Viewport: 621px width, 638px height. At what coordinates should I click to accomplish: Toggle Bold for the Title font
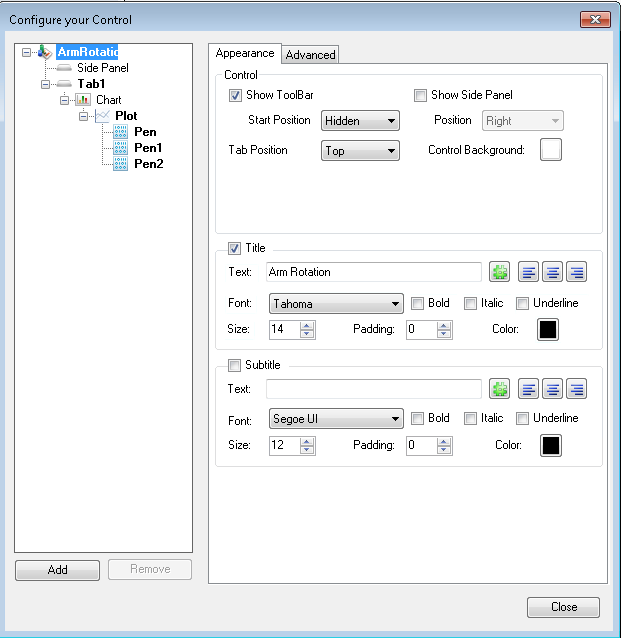pos(418,304)
